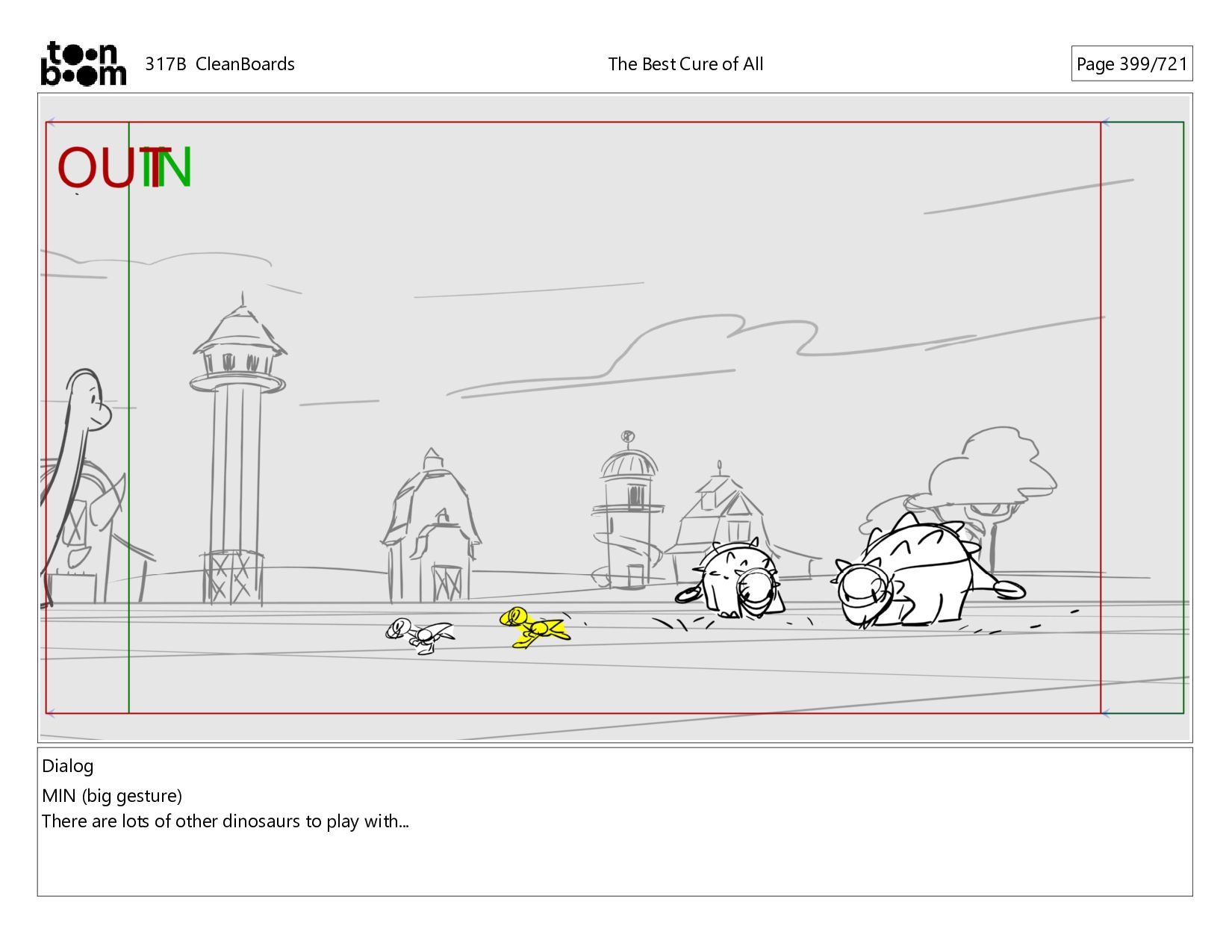
Task: Click the barn building in the center
Action: click(432, 526)
